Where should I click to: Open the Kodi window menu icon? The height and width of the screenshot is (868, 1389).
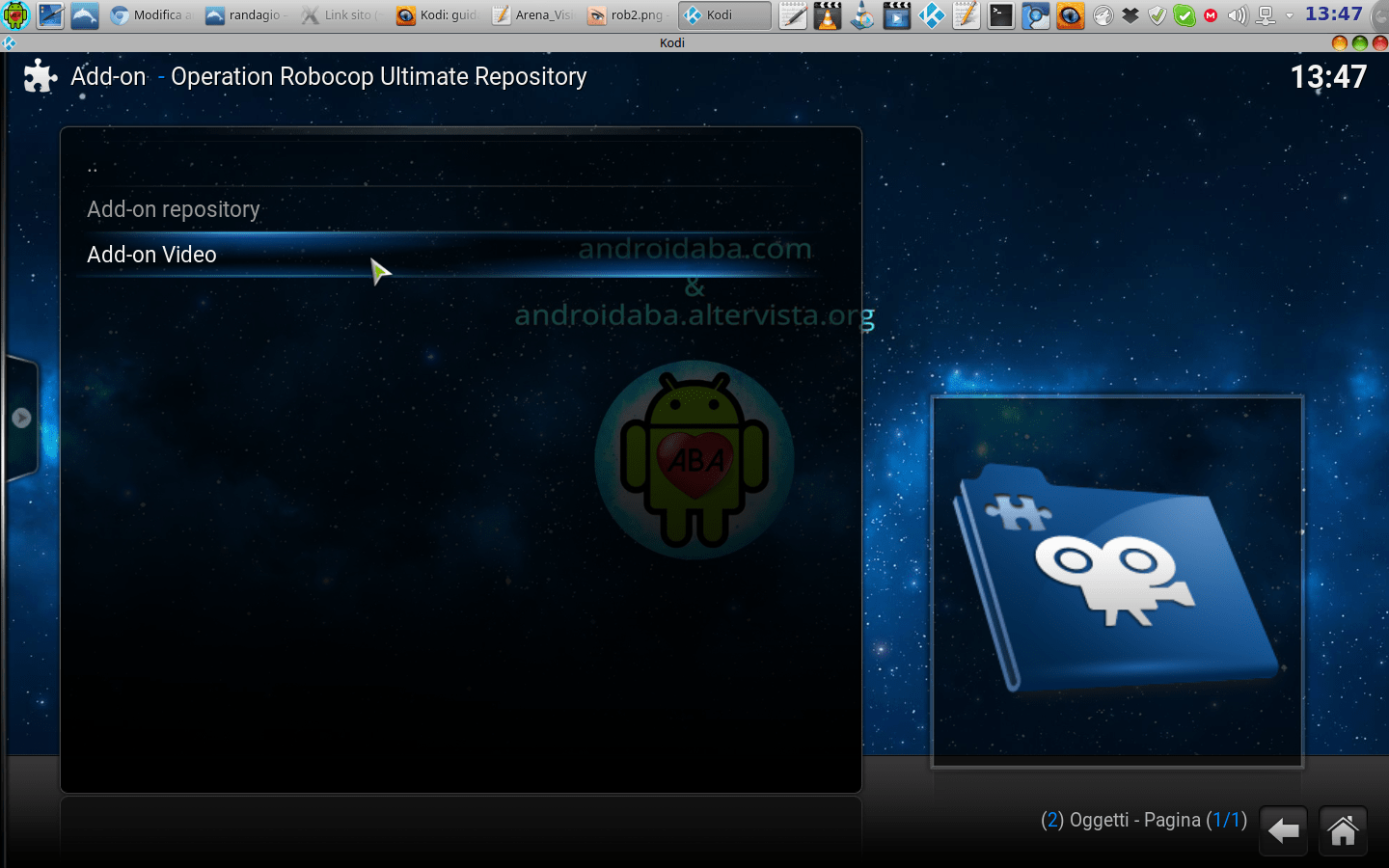click(x=9, y=42)
